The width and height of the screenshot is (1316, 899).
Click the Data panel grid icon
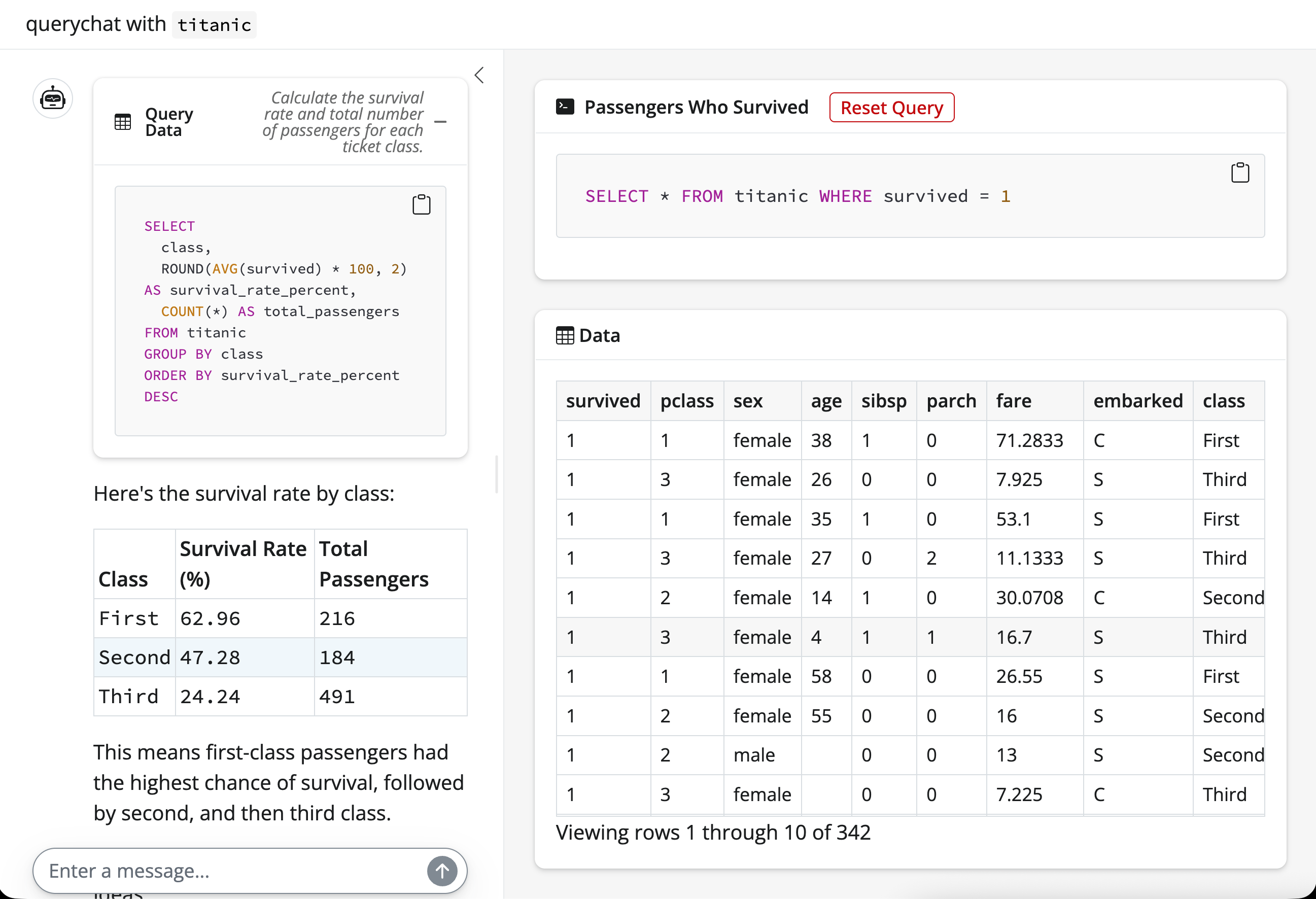click(x=565, y=335)
